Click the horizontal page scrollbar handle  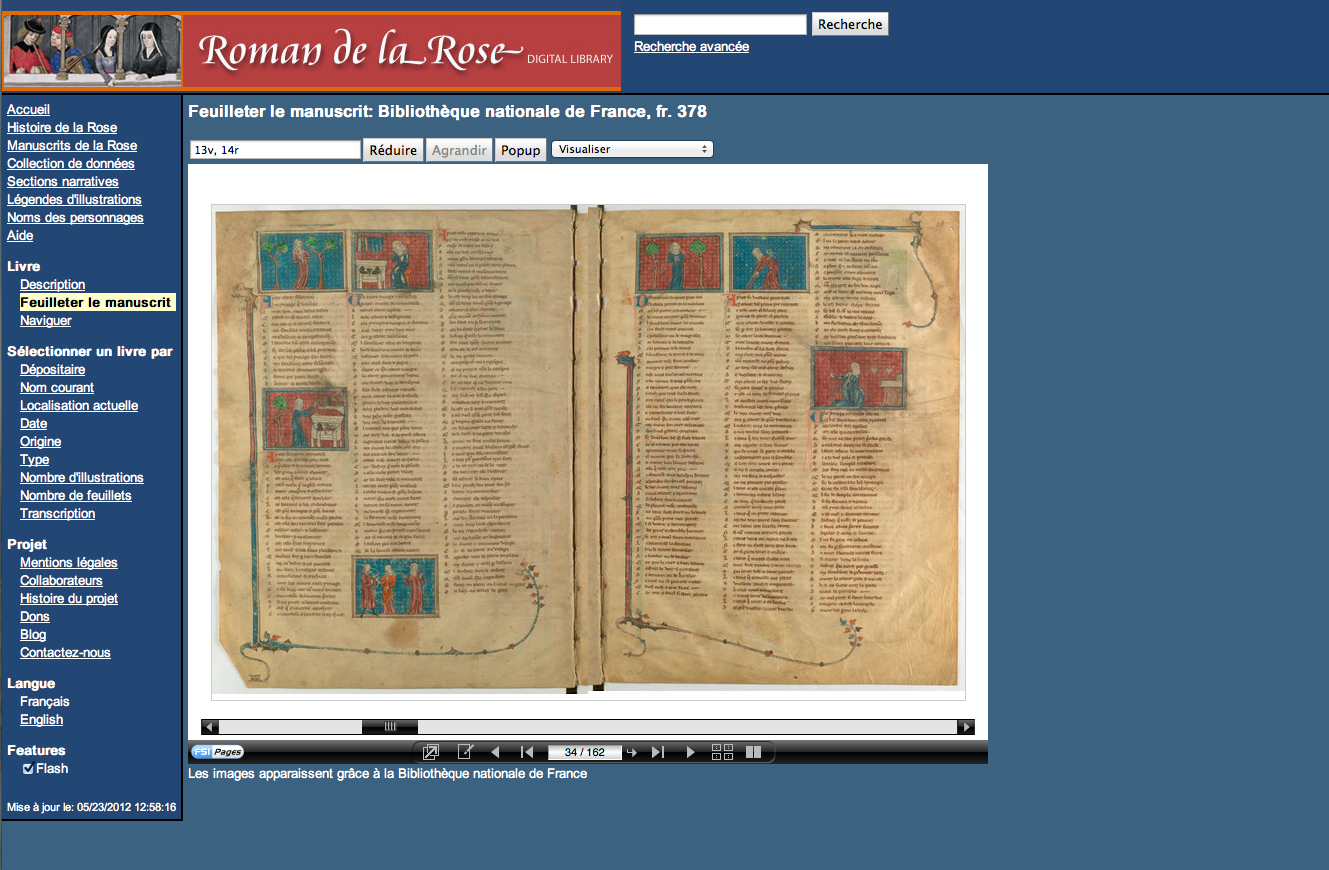390,727
